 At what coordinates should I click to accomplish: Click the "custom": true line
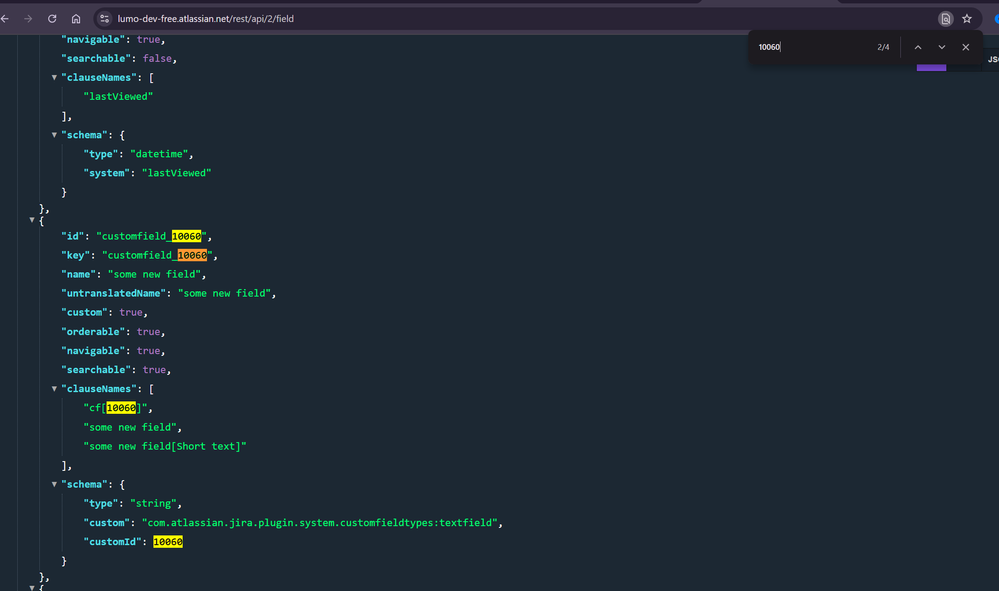(104, 313)
